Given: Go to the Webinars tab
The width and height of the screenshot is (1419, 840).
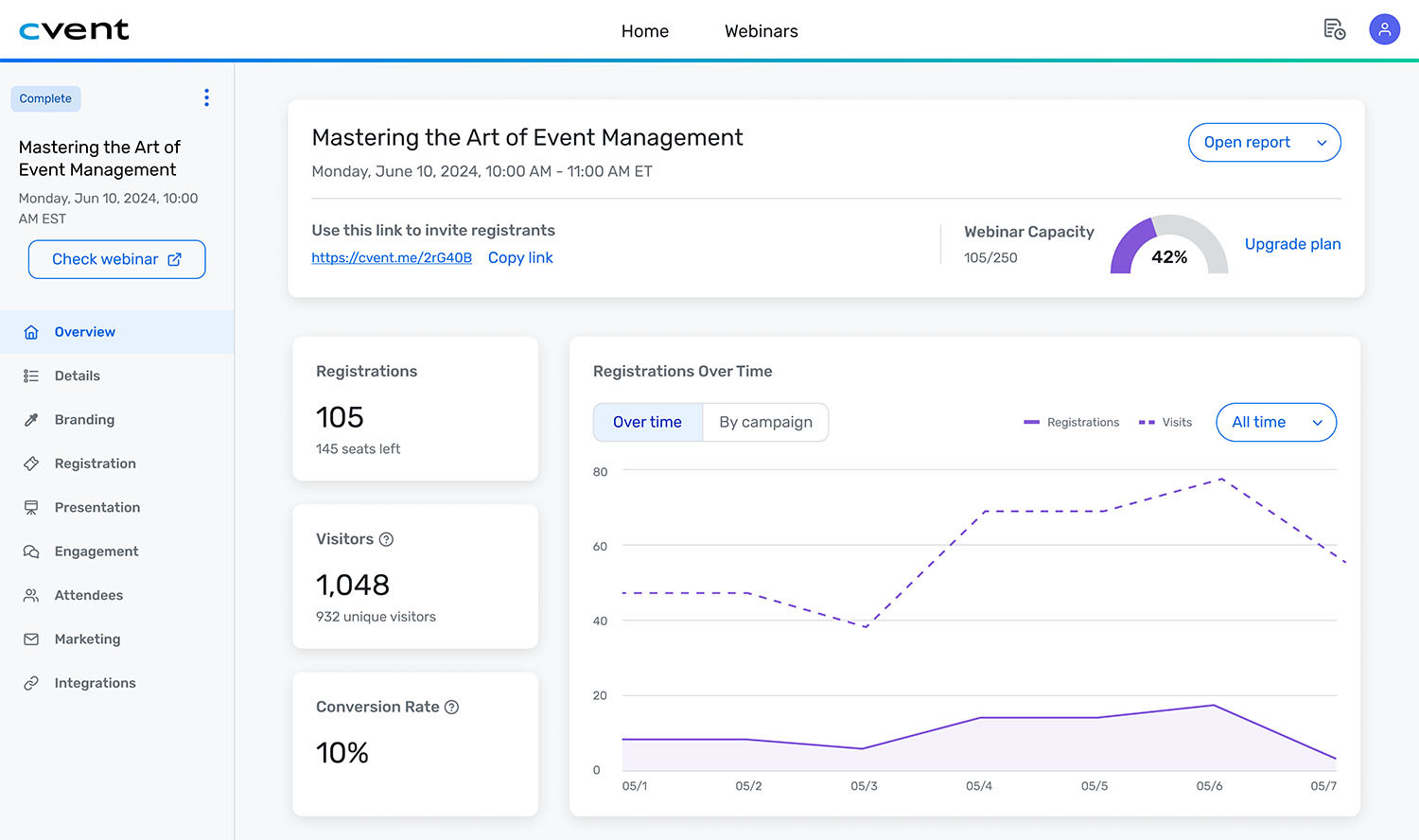Looking at the screenshot, I should (761, 31).
